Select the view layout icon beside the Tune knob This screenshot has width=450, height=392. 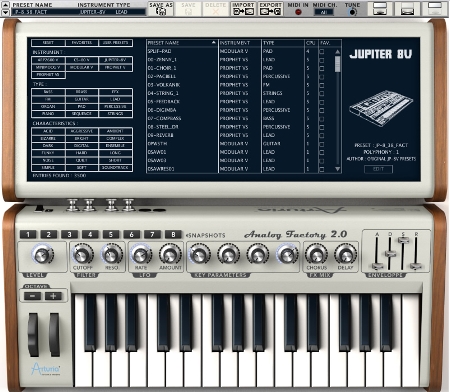(x=380, y=8)
